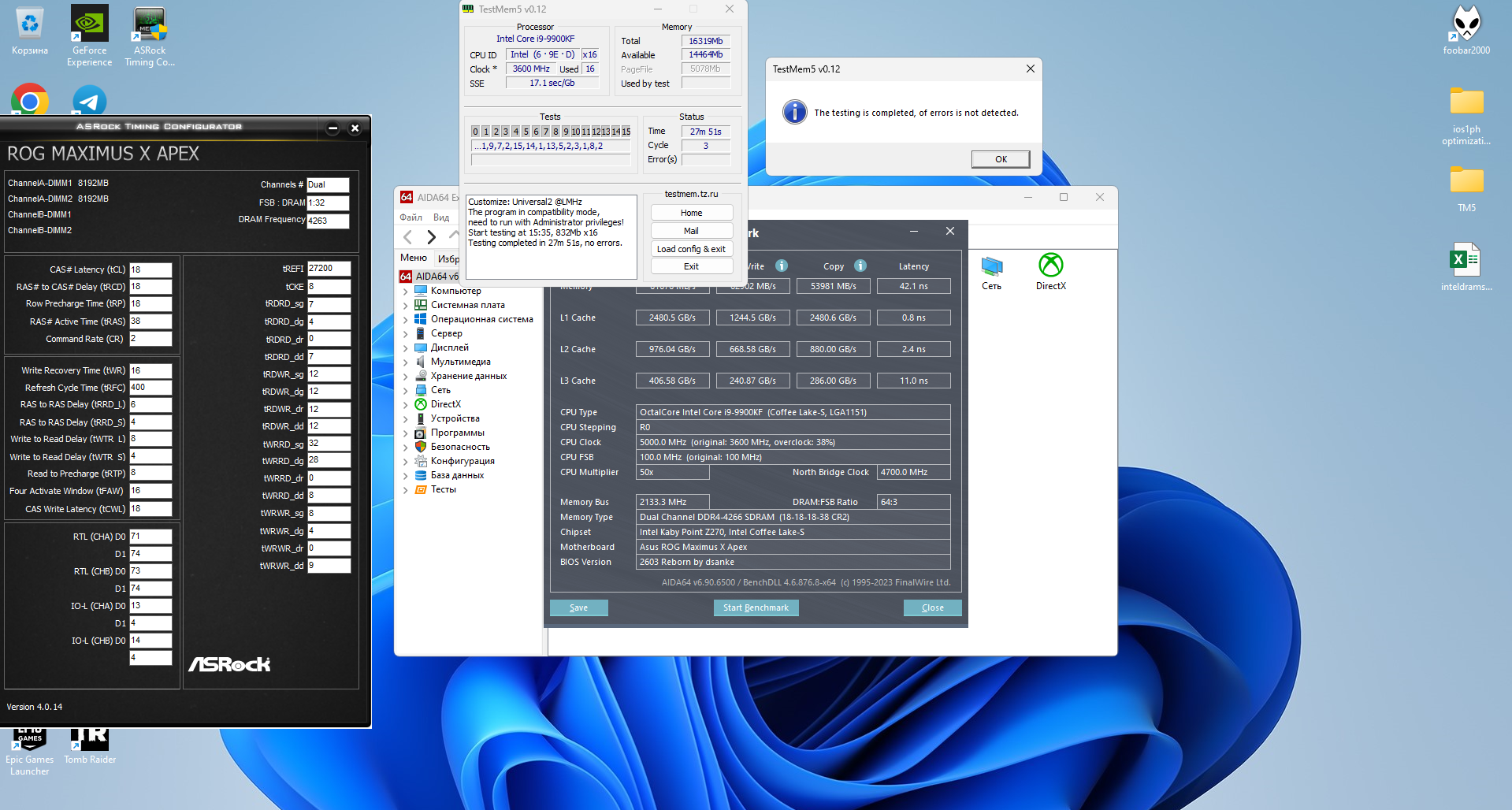Click the TestMem5 Time value 27m 51s
Viewport: 1512px width, 810px height.
click(705, 132)
